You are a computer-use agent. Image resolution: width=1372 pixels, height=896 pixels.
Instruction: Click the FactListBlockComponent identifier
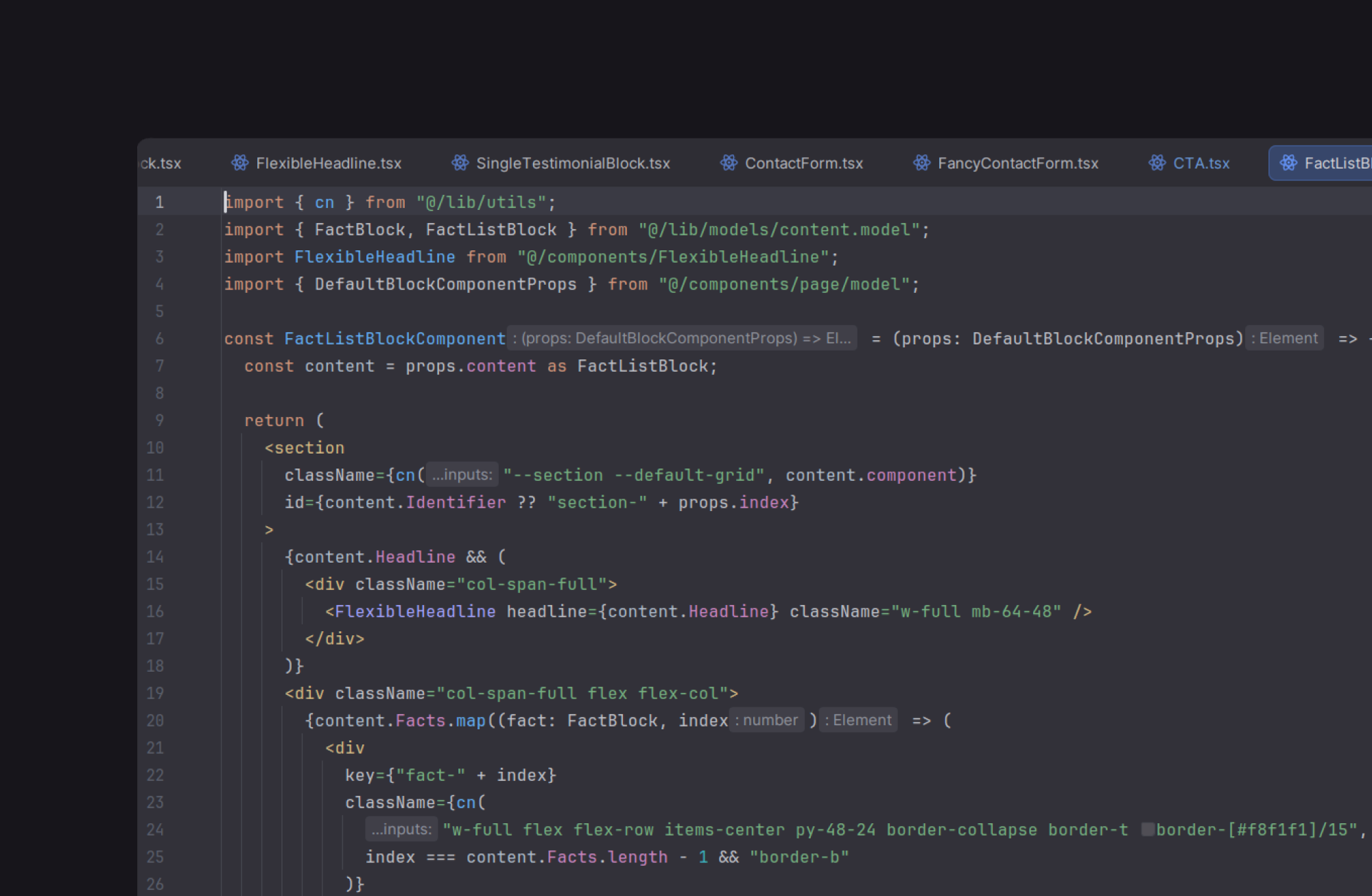click(x=395, y=339)
